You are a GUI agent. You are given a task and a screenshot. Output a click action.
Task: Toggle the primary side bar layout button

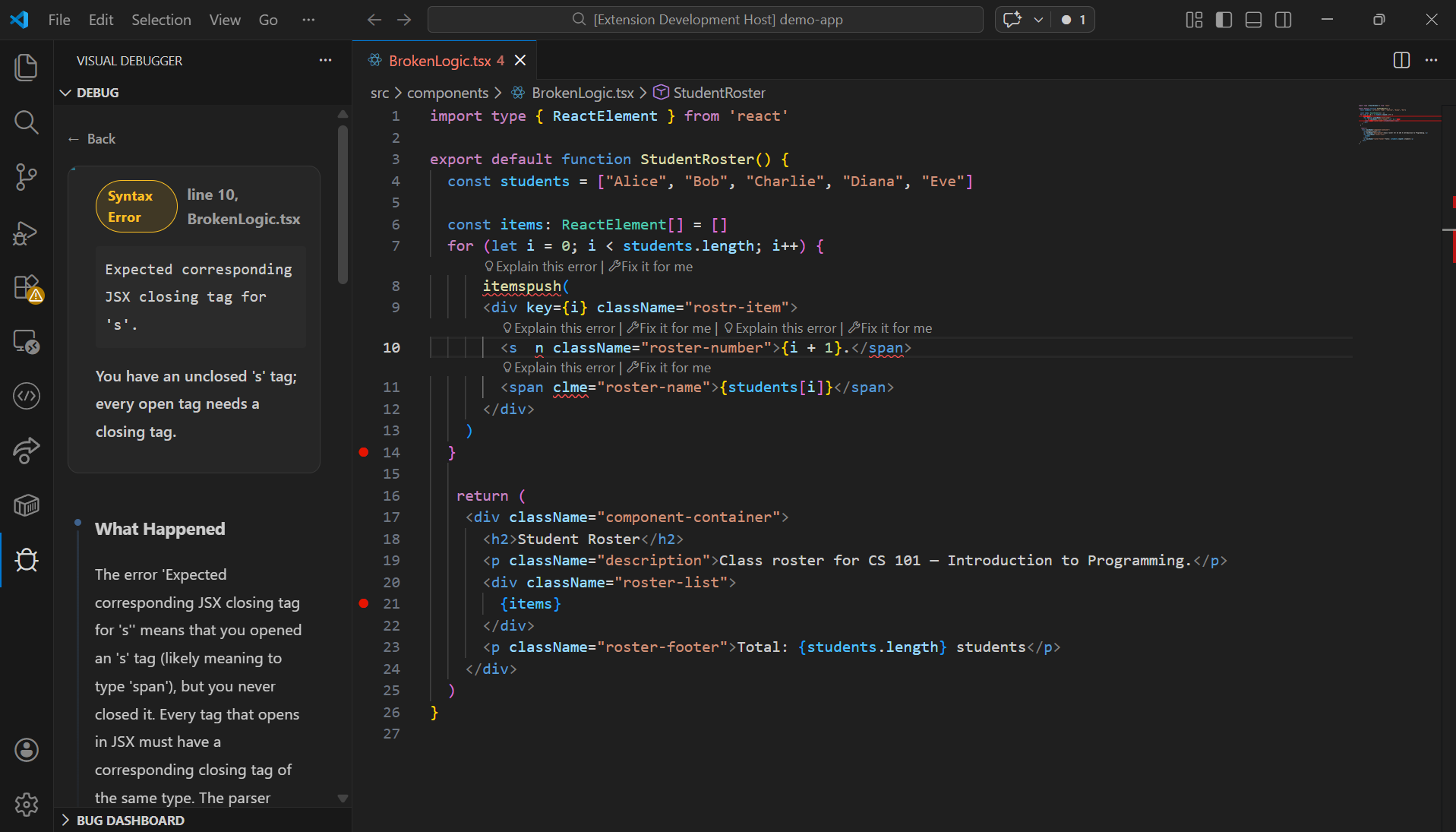click(x=1224, y=20)
